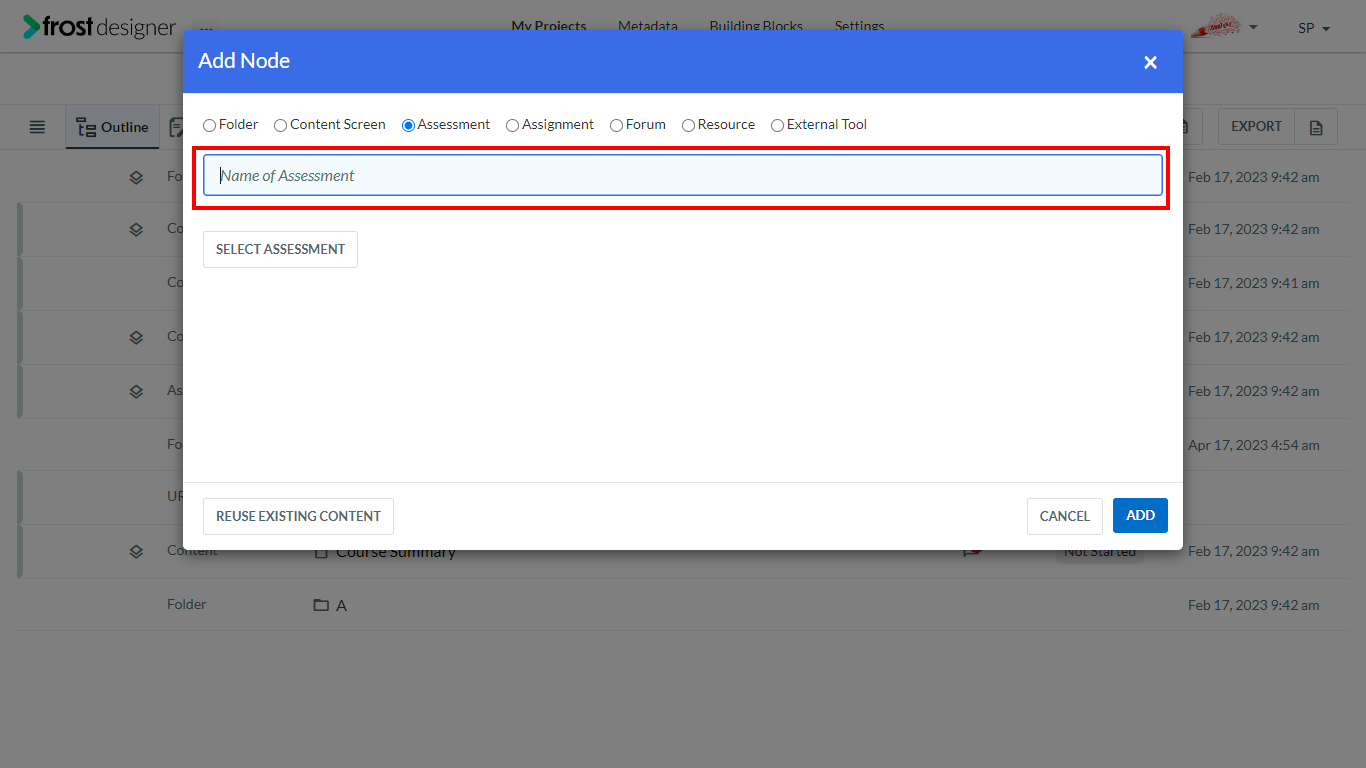This screenshot has width=1366, height=768.
Task: Click the frost designer logo
Action: 100,27
